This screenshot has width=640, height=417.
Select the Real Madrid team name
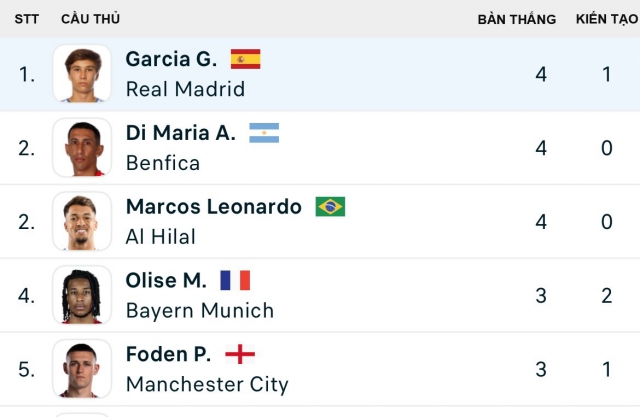click(185, 89)
